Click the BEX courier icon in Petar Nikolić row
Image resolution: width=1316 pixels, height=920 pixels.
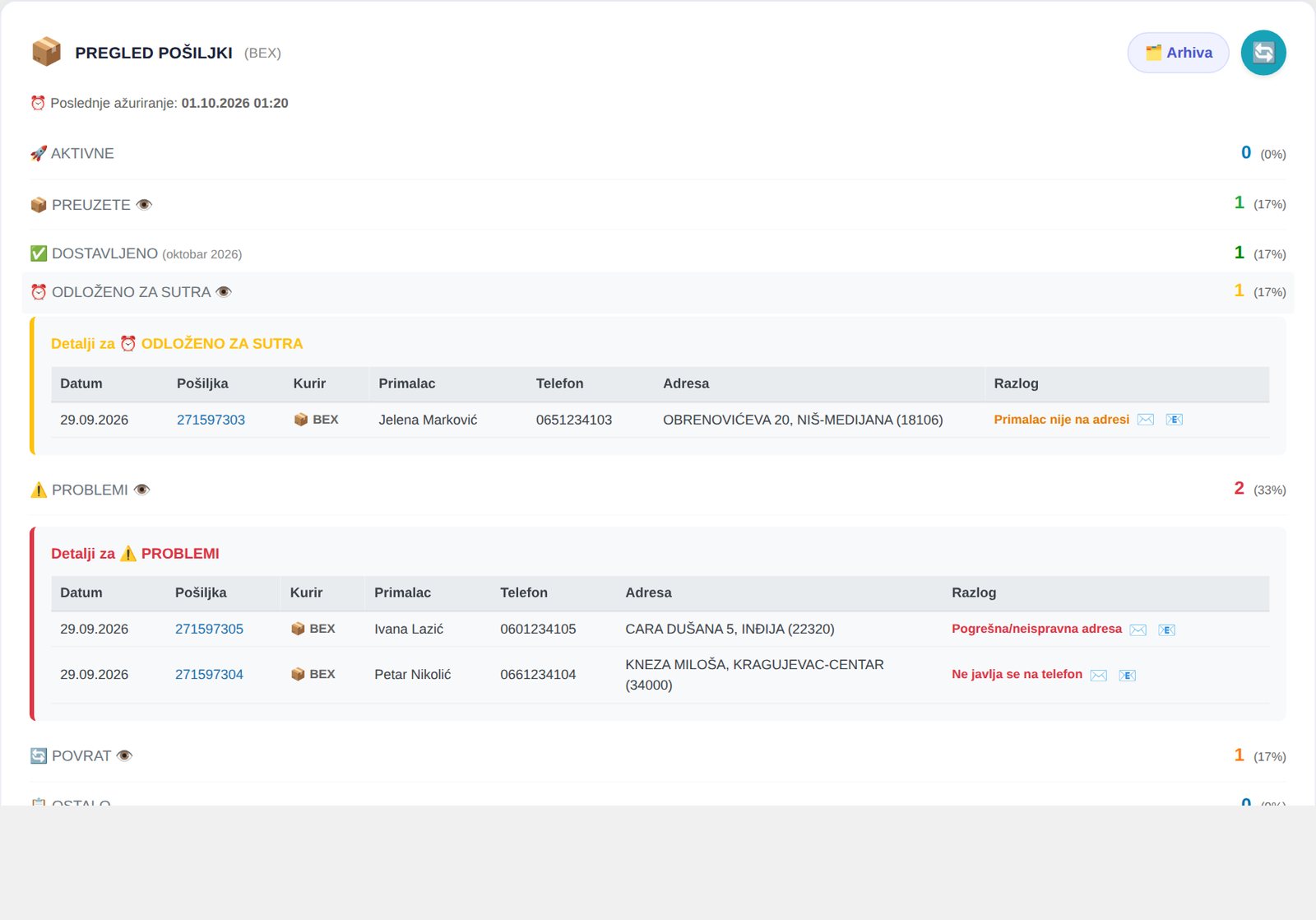point(298,674)
